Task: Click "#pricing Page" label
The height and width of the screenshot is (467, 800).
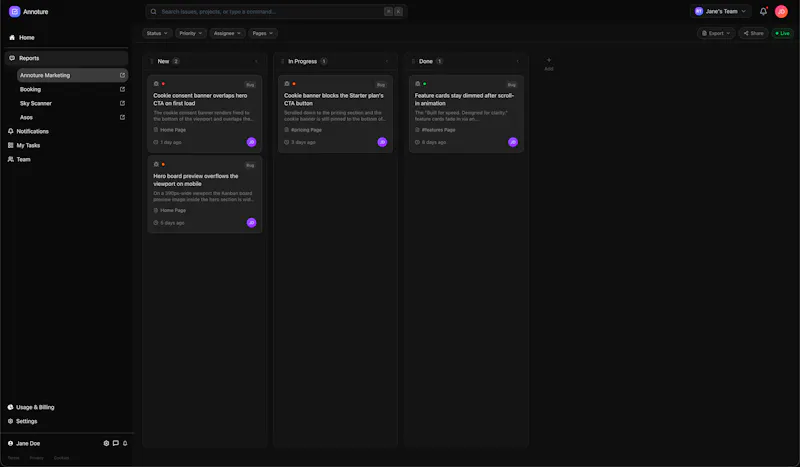Action: click(x=306, y=130)
